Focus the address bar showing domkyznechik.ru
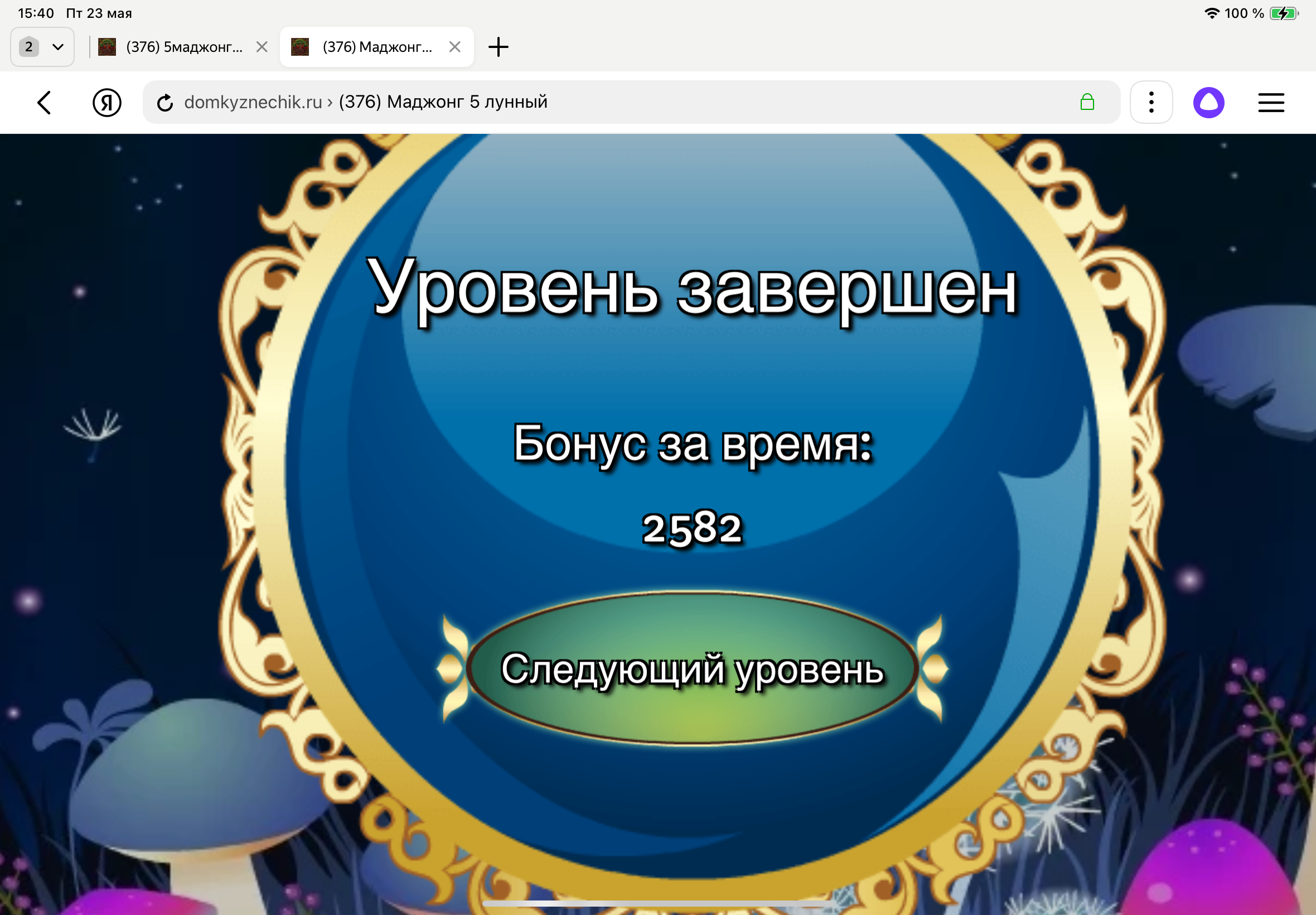Image resolution: width=1316 pixels, height=915 pixels. (630, 102)
